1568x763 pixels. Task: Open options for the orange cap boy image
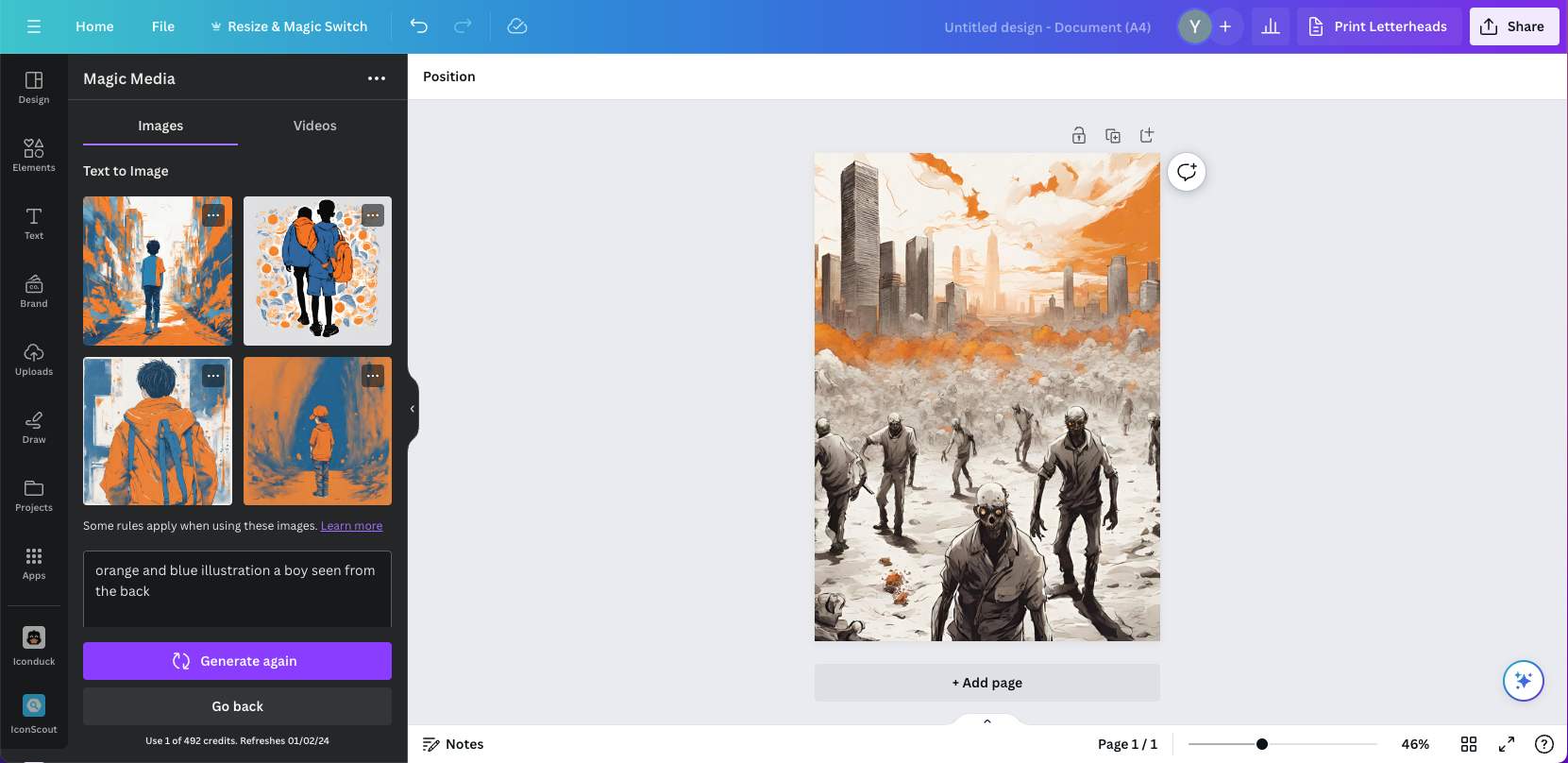click(x=373, y=376)
